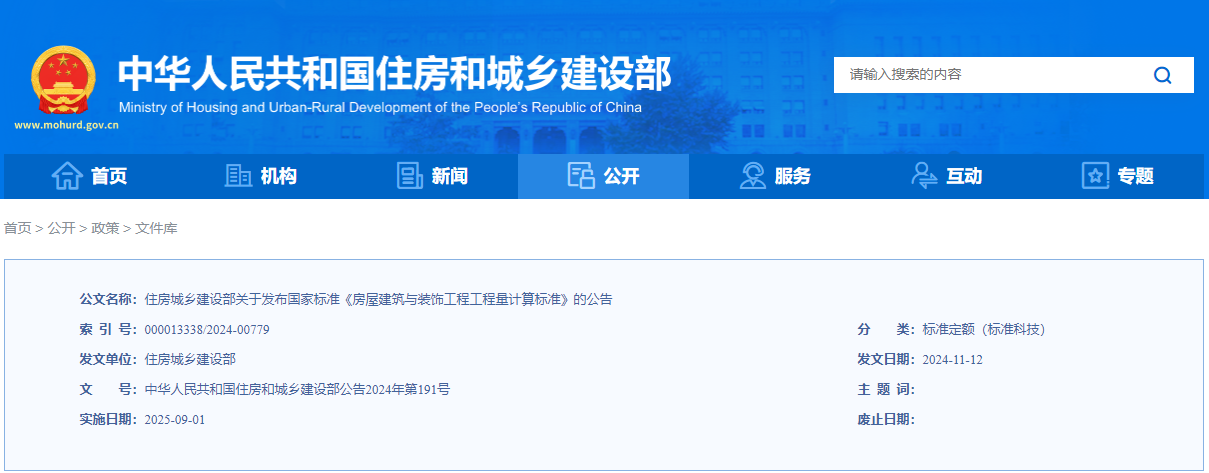Open 政策 breadcrumb link
The height and width of the screenshot is (473, 1209).
[x=105, y=229]
